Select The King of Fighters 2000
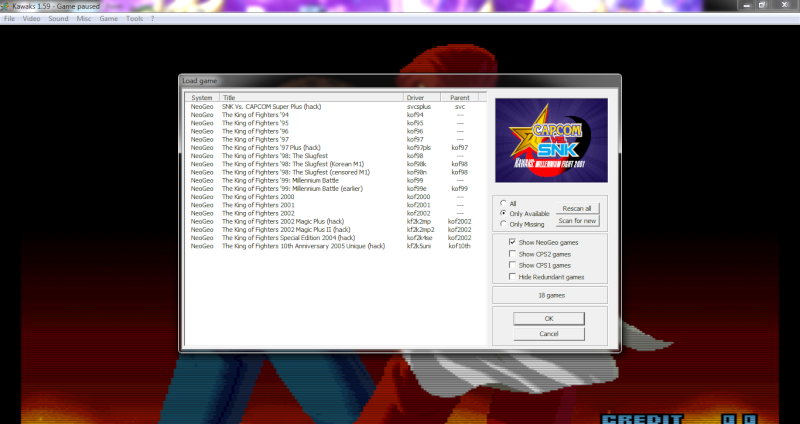This screenshot has height=424, width=800. (x=335, y=196)
